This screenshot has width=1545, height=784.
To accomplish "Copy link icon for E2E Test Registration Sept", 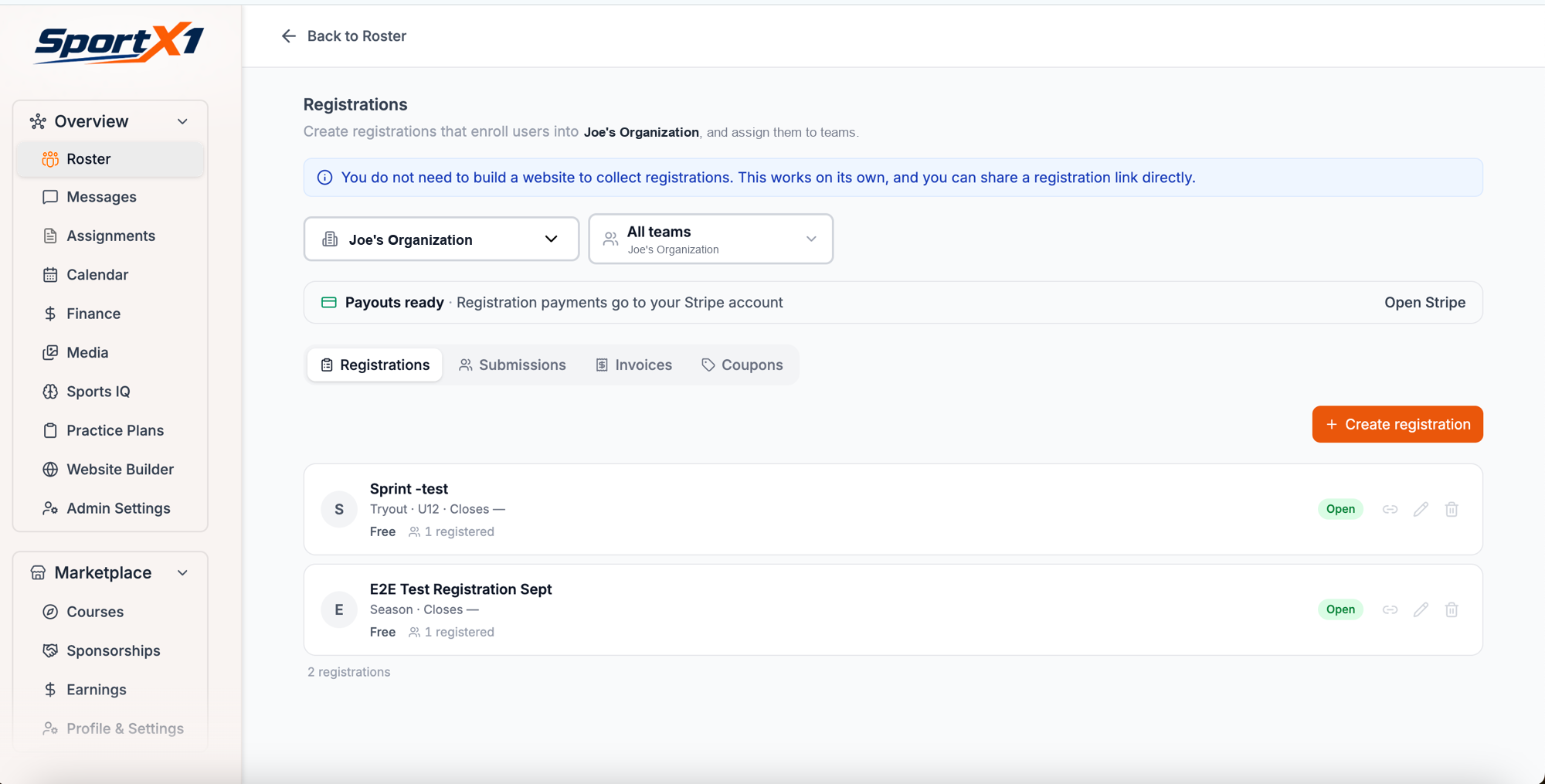I will coord(1390,609).
